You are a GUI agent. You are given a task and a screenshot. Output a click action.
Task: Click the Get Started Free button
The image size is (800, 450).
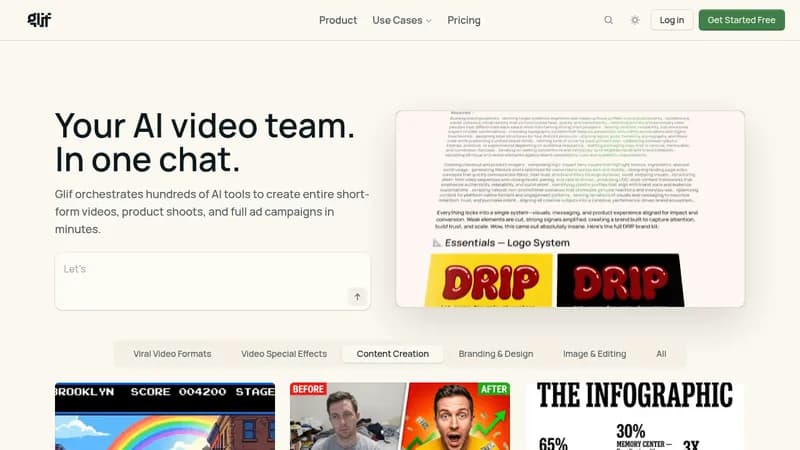pos(741,20)
